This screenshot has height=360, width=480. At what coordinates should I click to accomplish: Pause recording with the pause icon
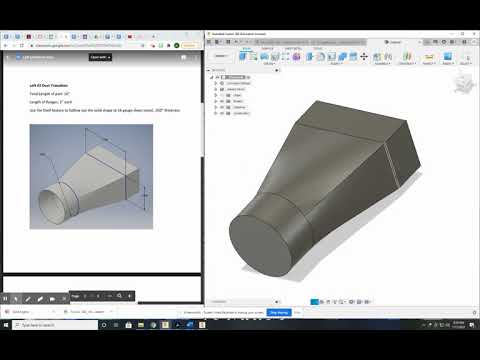point(5,299)
